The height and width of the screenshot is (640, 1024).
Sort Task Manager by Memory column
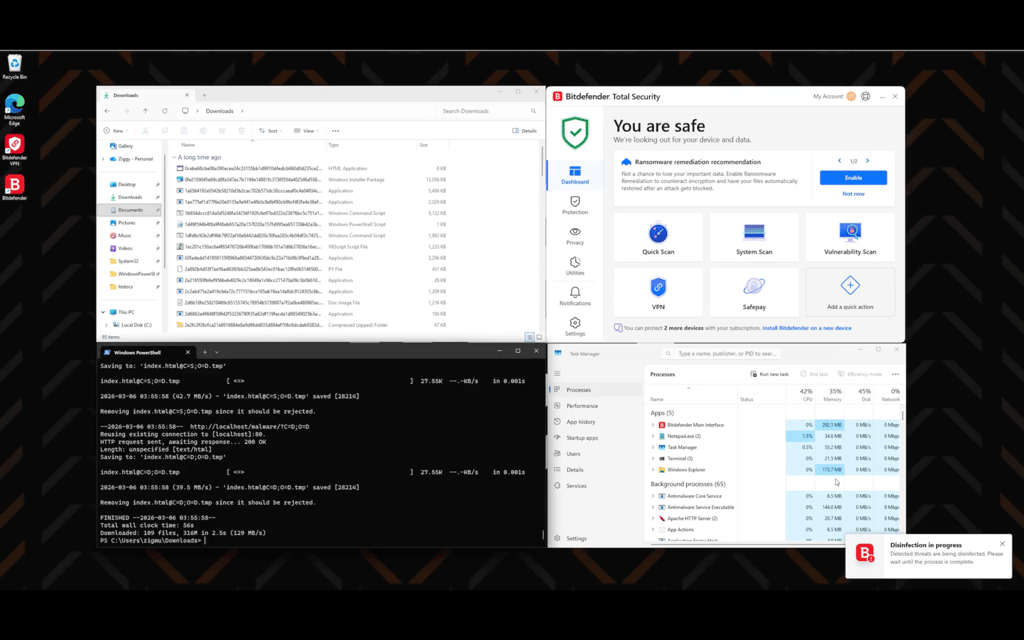(830, 394)
